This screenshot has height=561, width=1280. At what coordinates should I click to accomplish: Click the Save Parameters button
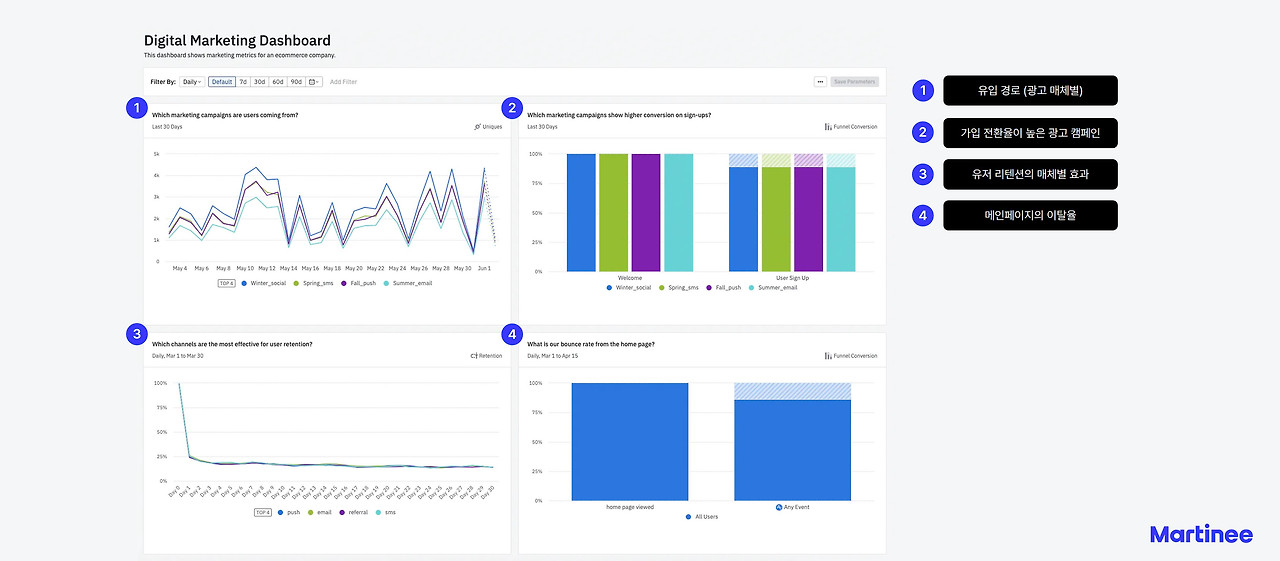[x=854, y=82]
